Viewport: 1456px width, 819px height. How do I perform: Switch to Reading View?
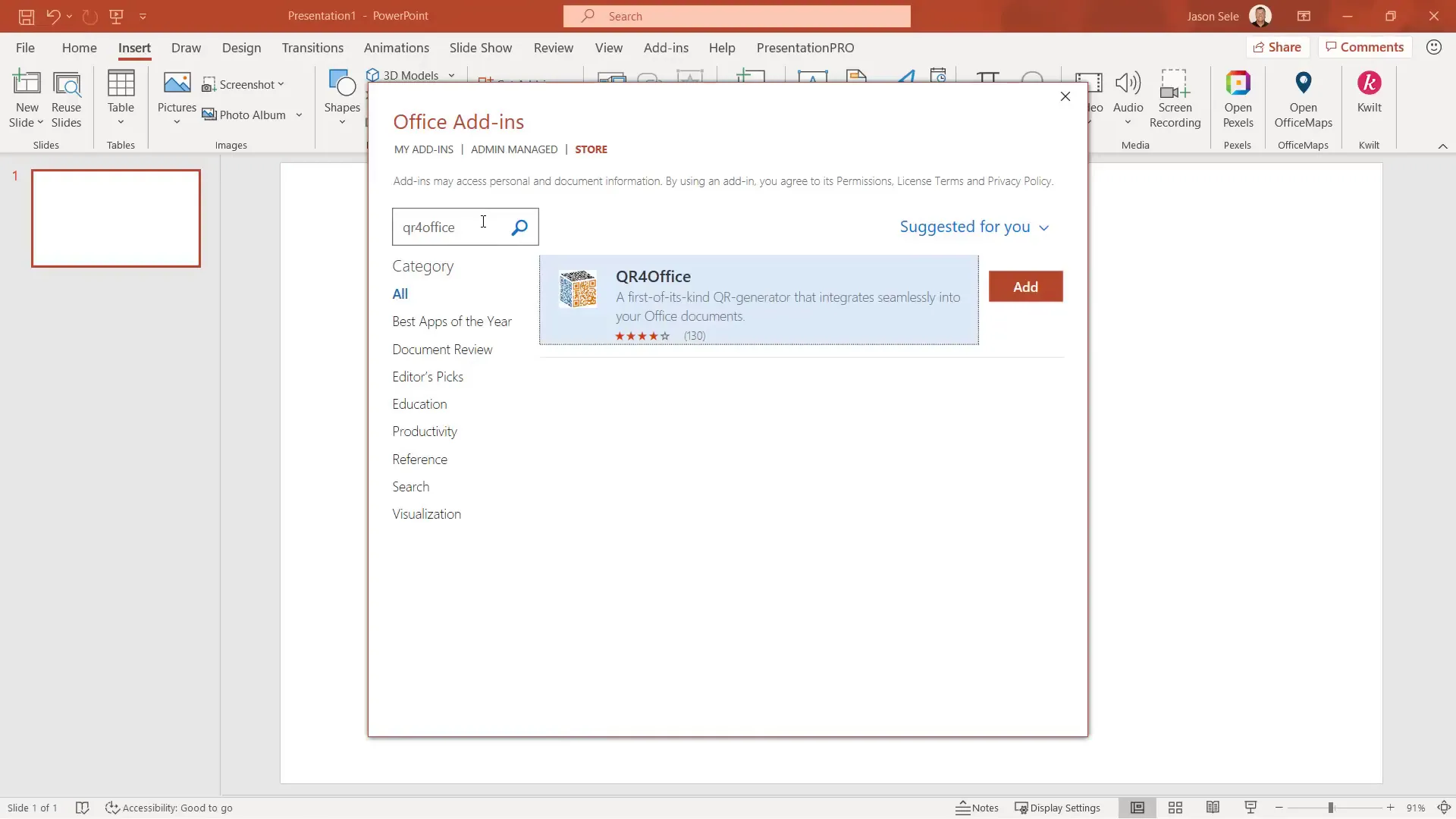(x=1213, y=808)
